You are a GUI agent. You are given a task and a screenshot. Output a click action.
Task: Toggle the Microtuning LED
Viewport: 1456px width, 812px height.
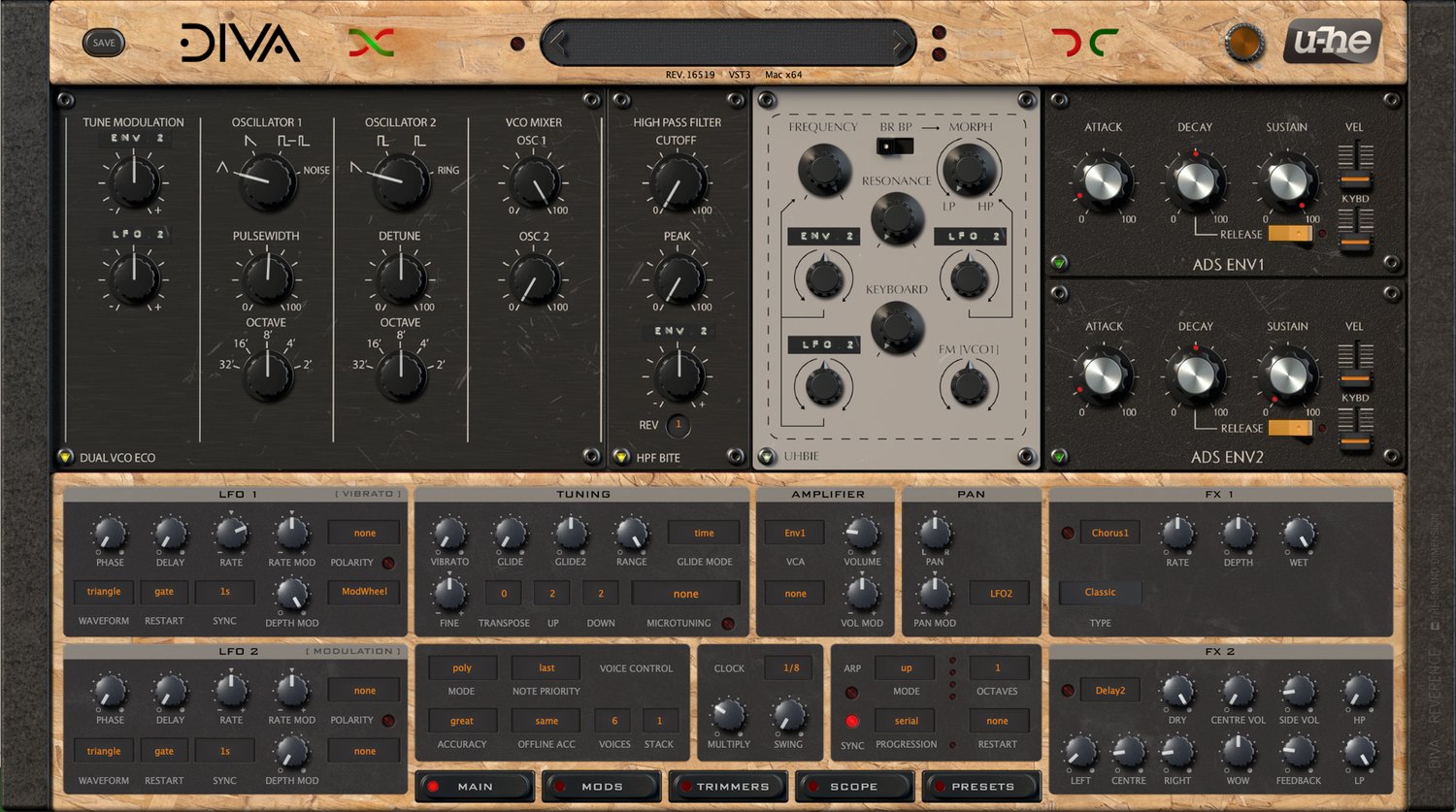(728, 624)
